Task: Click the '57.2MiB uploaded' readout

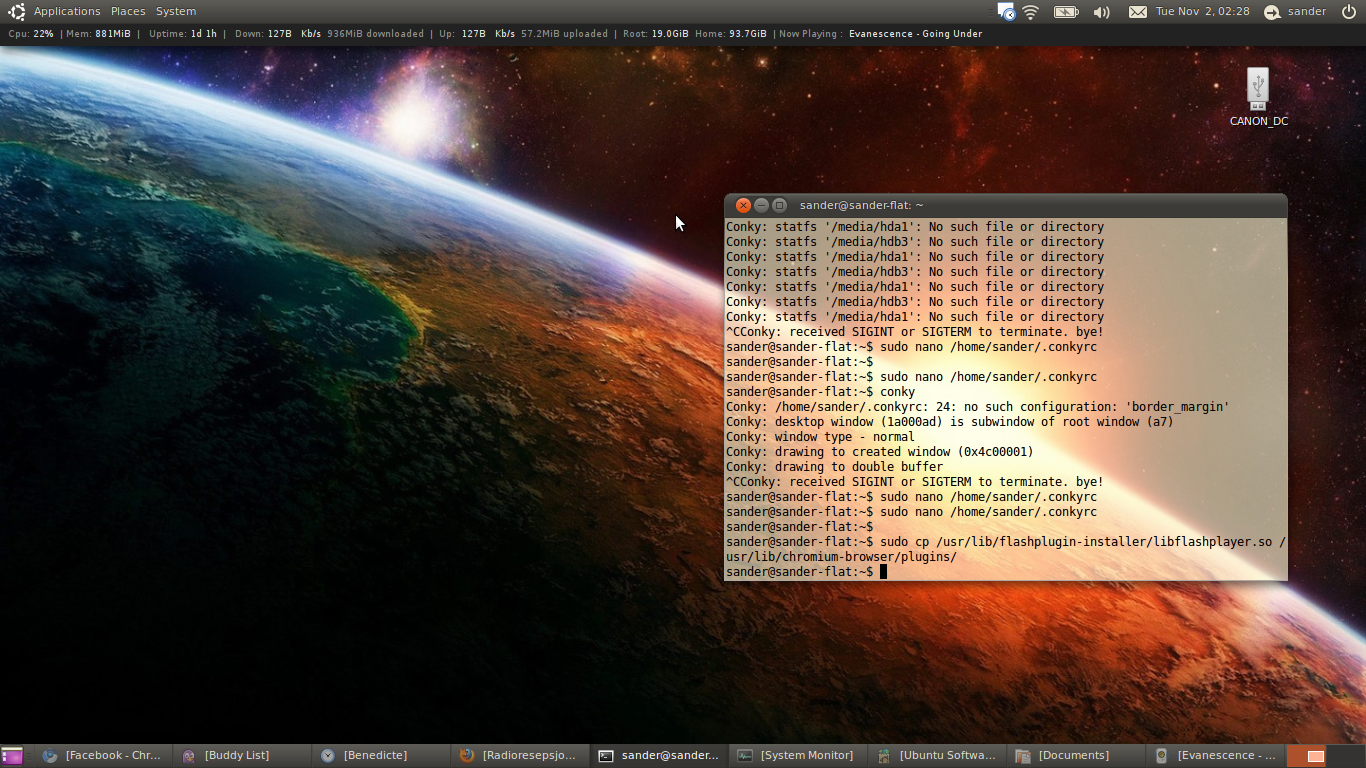Action: click(x=564, y=34)
